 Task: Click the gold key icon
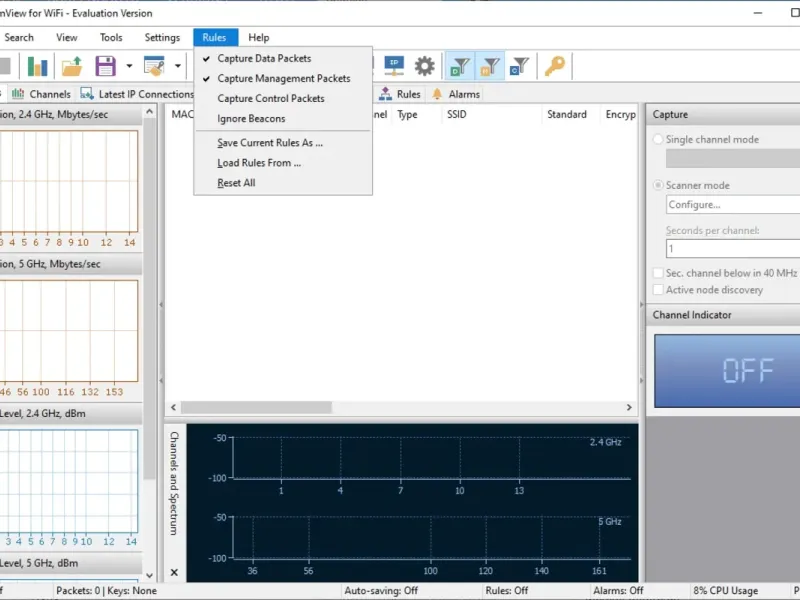[x=554, y=67]
